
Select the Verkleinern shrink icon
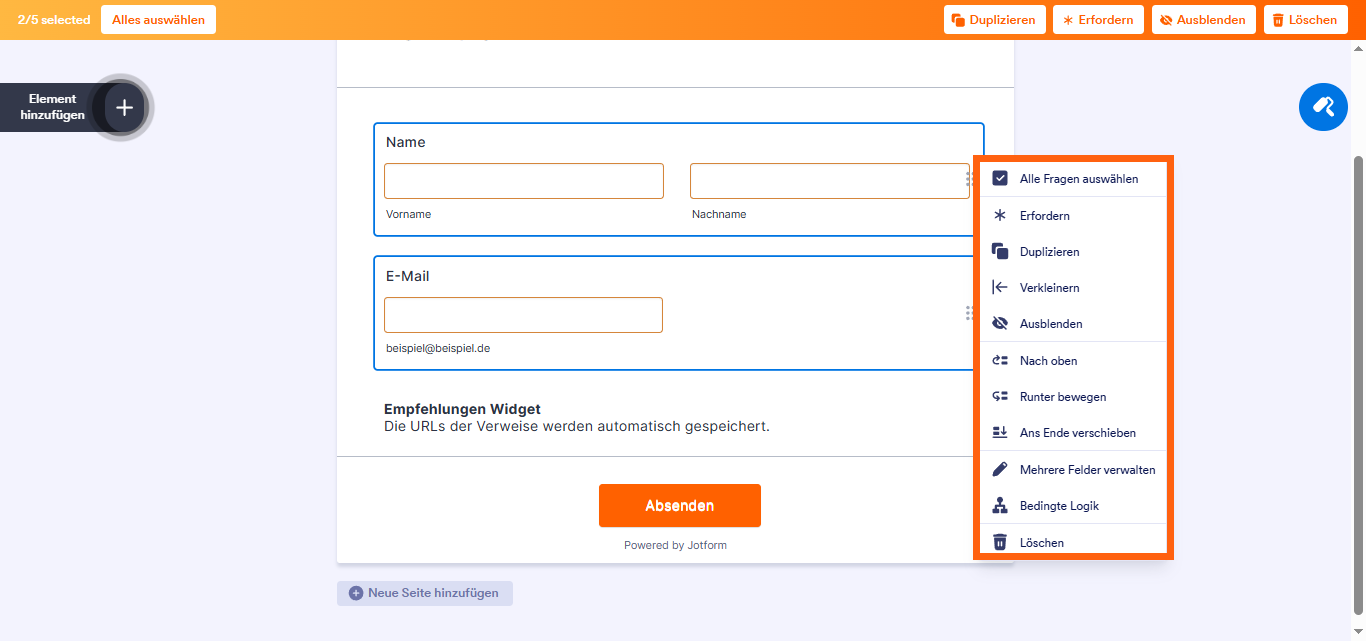tap(999, 288)
